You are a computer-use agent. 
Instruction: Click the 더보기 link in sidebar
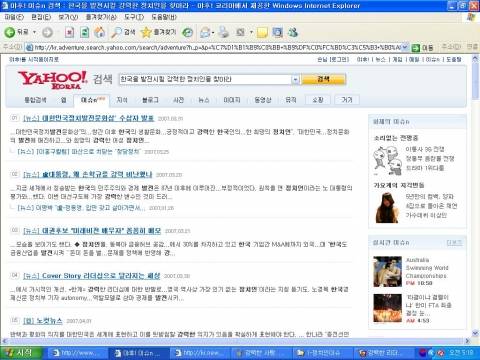(454, 243)
